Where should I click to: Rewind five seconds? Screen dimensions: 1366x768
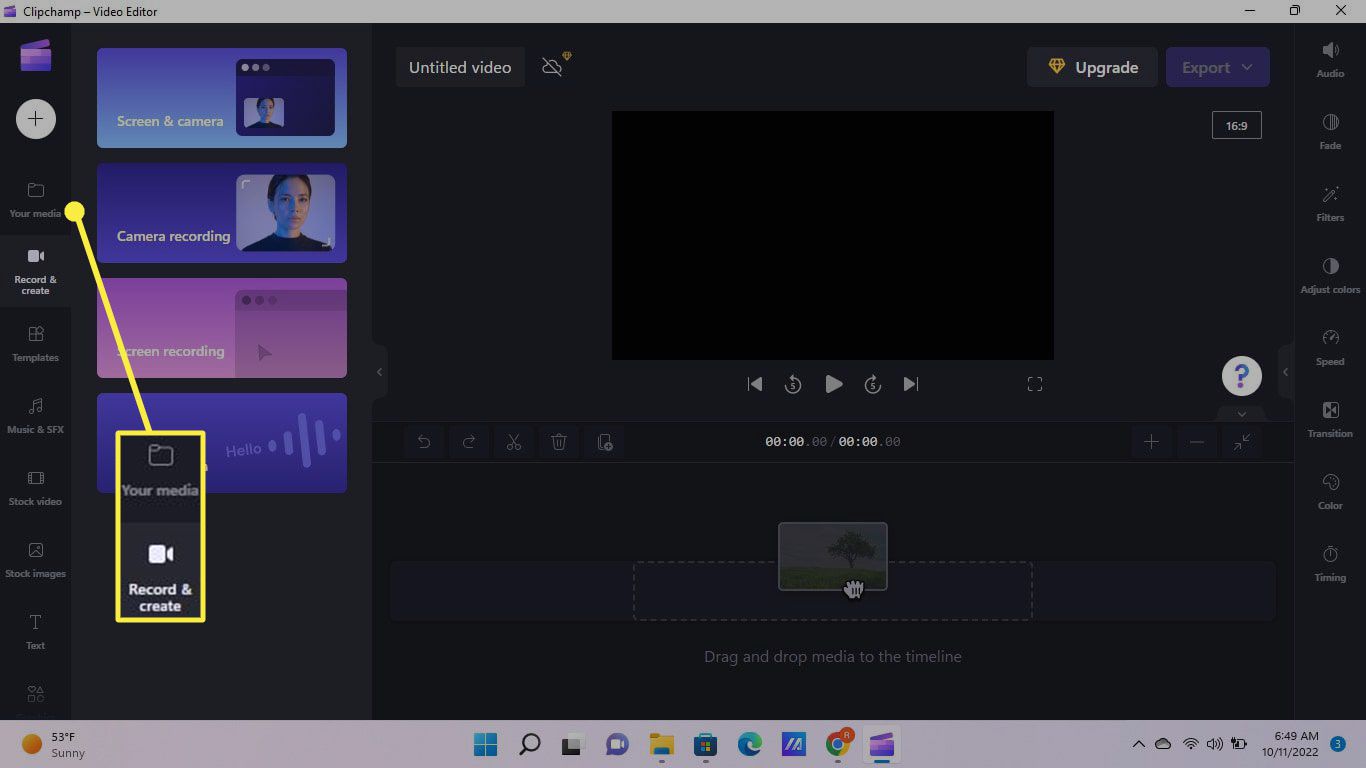point(793,384)
